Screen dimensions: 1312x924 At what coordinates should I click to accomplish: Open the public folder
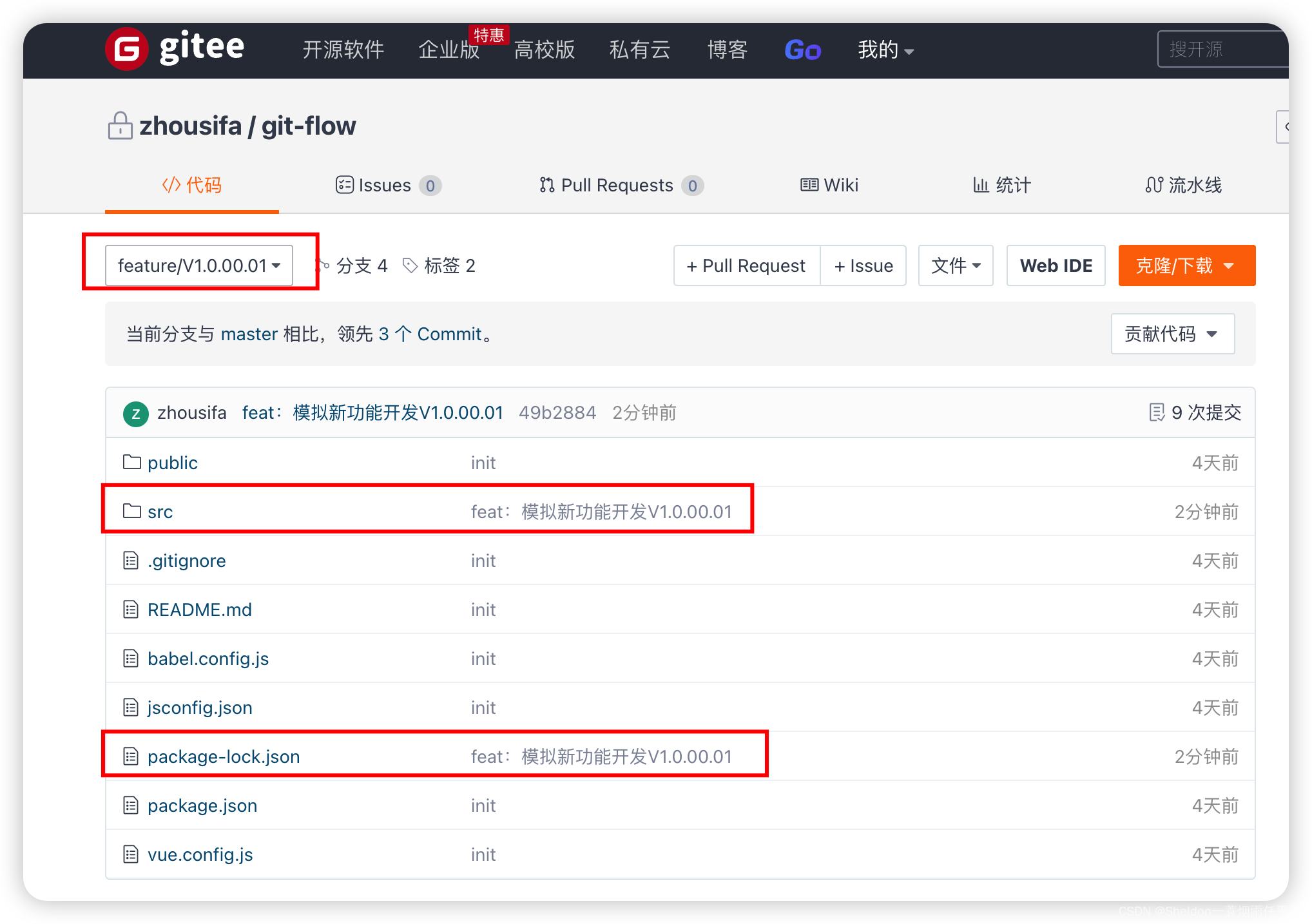coord(172,462)
